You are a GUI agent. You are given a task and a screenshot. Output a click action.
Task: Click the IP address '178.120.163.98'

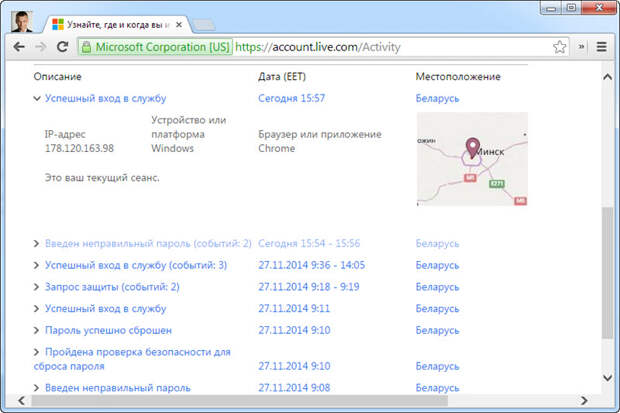click(79, 148)
